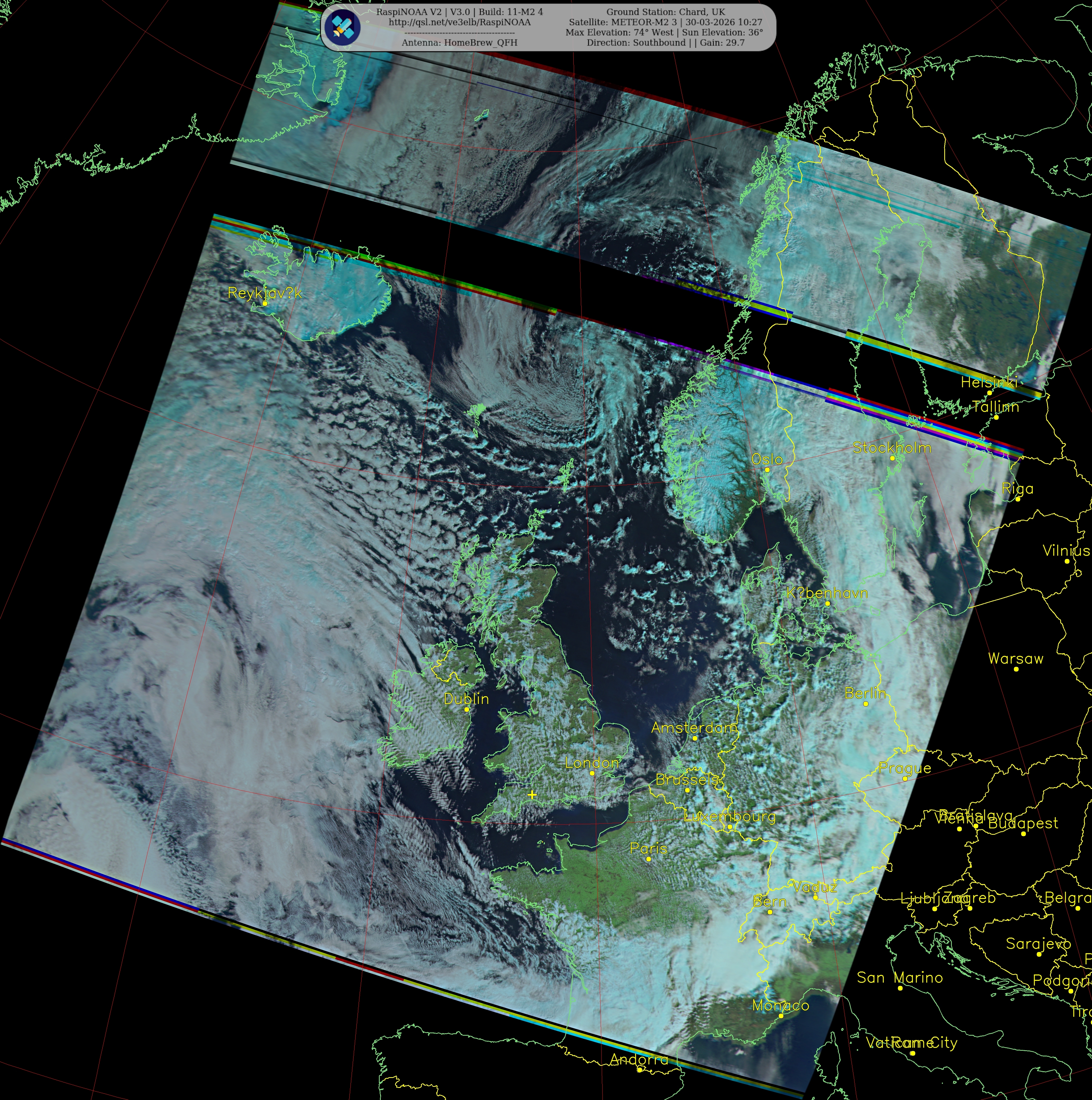Click the Oslo city marker dot
This screenshot has width=1092, height=1100.
767,470
